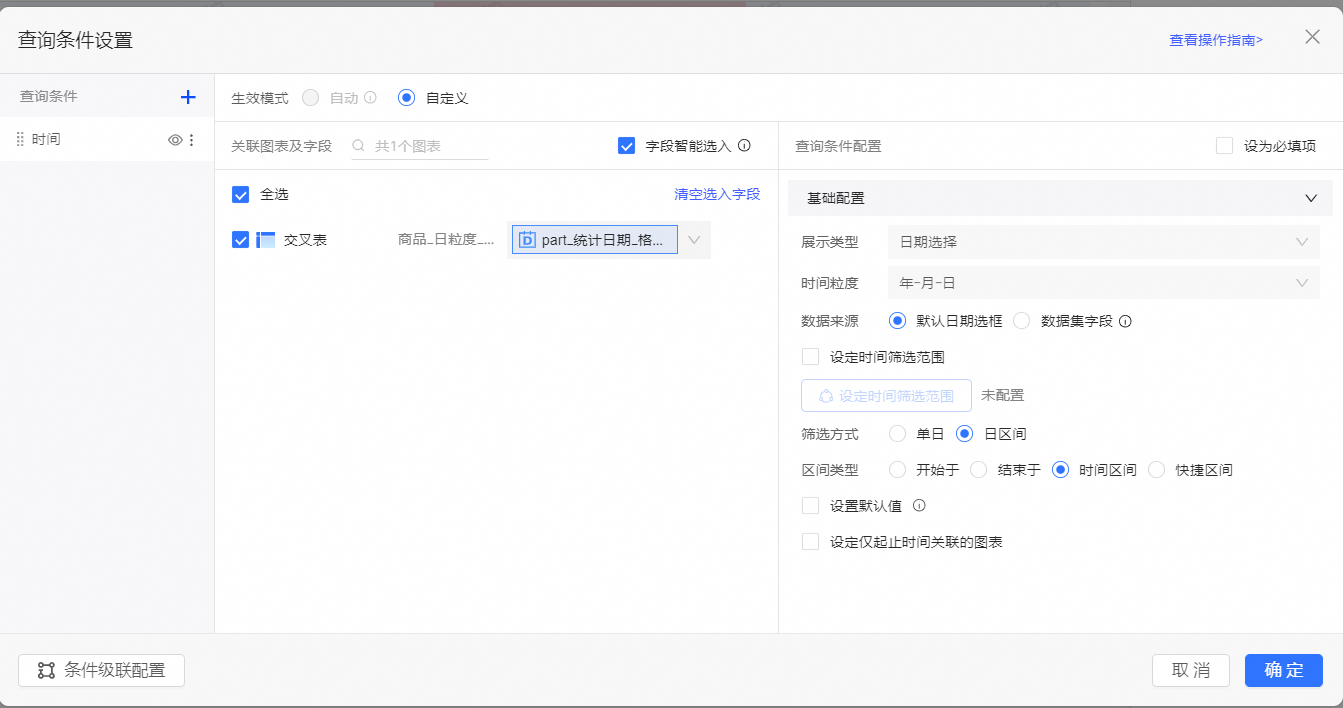The height and width of the screenshot is (708, 1343).
Task: Toggle the eye icon for 时间 condition
Action: [x=175, y=140]
